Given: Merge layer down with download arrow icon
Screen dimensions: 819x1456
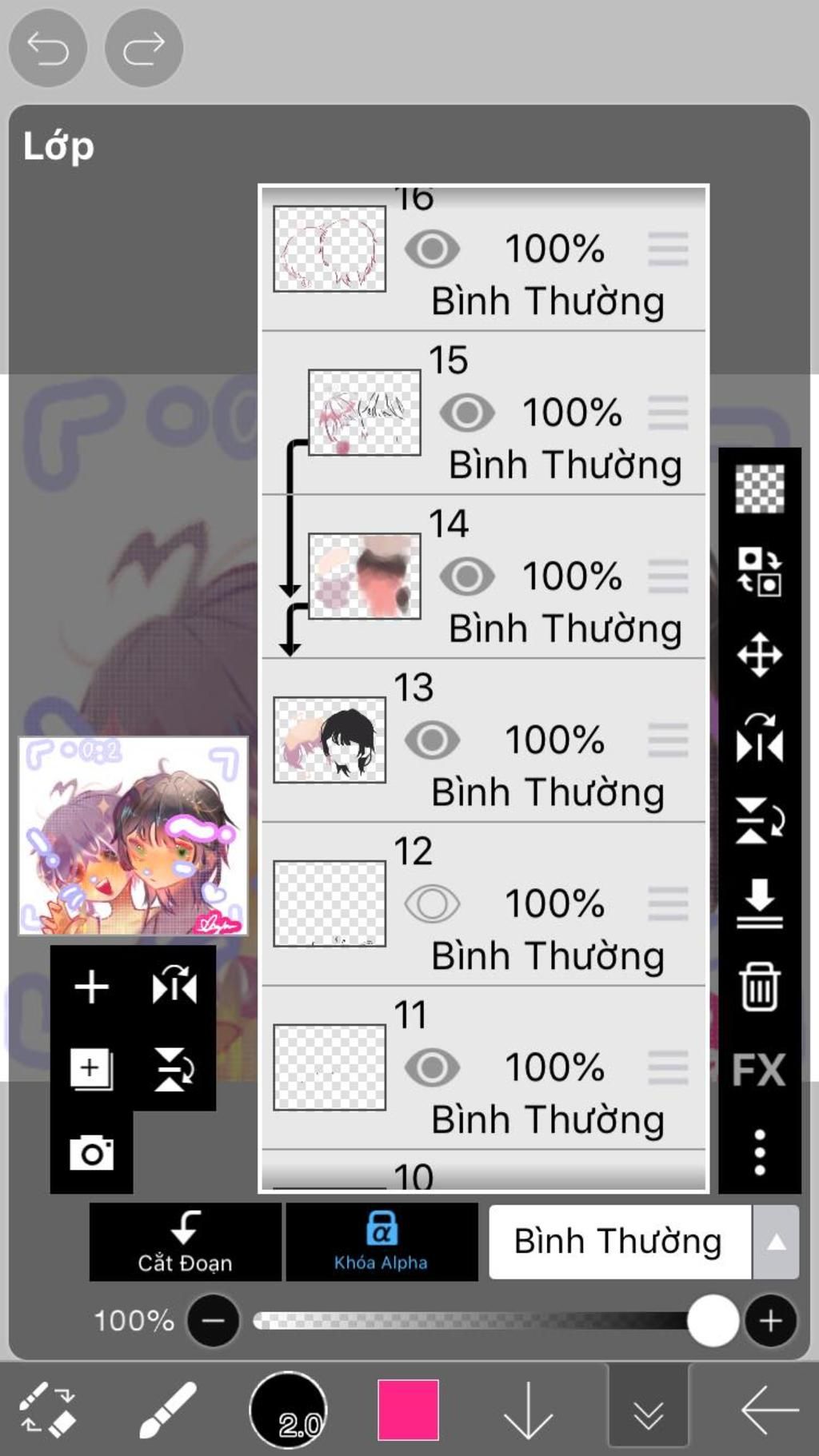Looking at the screenshot, I should click(x=759, y=904).
